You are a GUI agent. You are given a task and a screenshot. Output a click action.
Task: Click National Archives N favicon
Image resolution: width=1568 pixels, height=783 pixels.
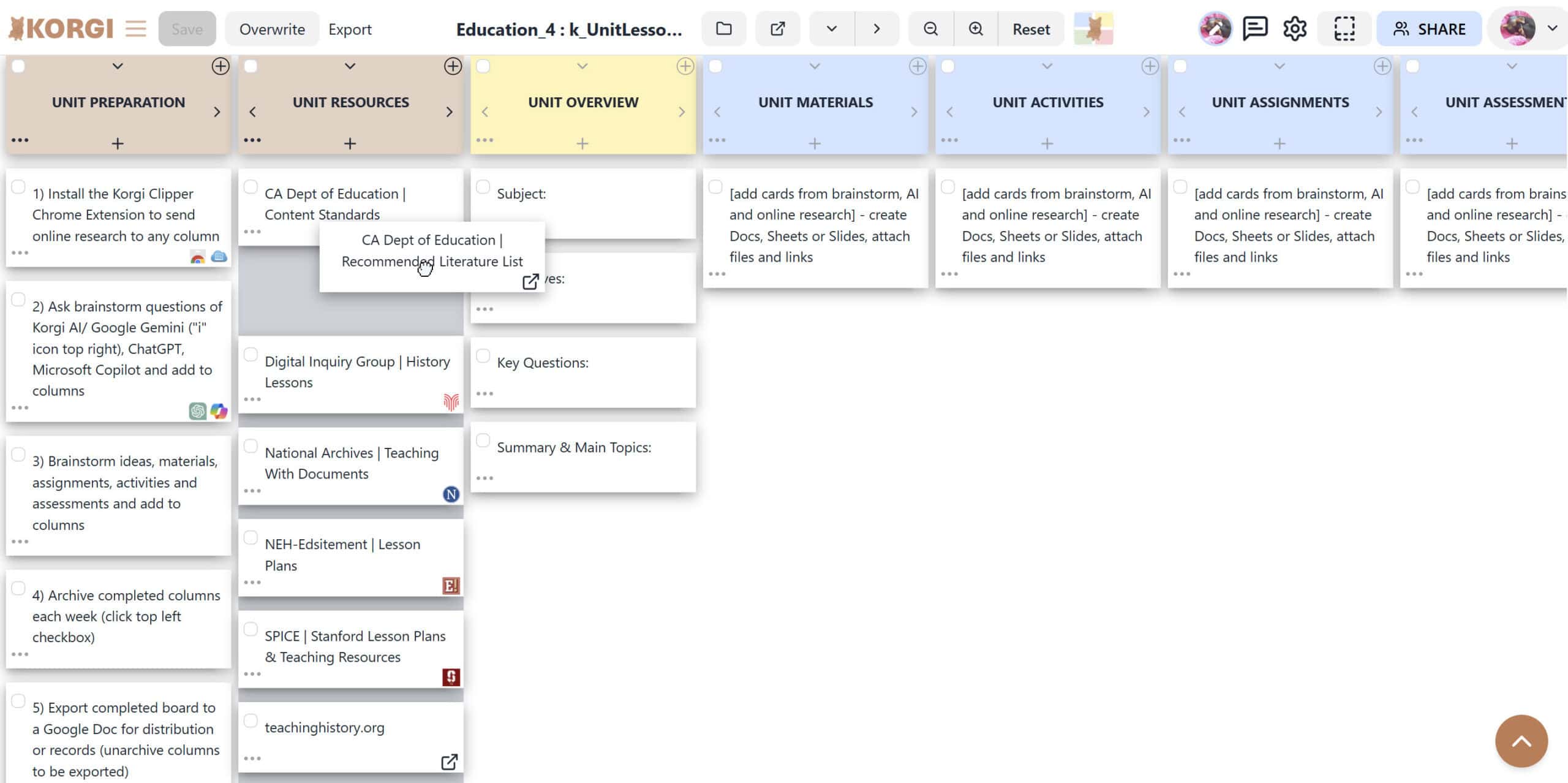tap(451, 494)
